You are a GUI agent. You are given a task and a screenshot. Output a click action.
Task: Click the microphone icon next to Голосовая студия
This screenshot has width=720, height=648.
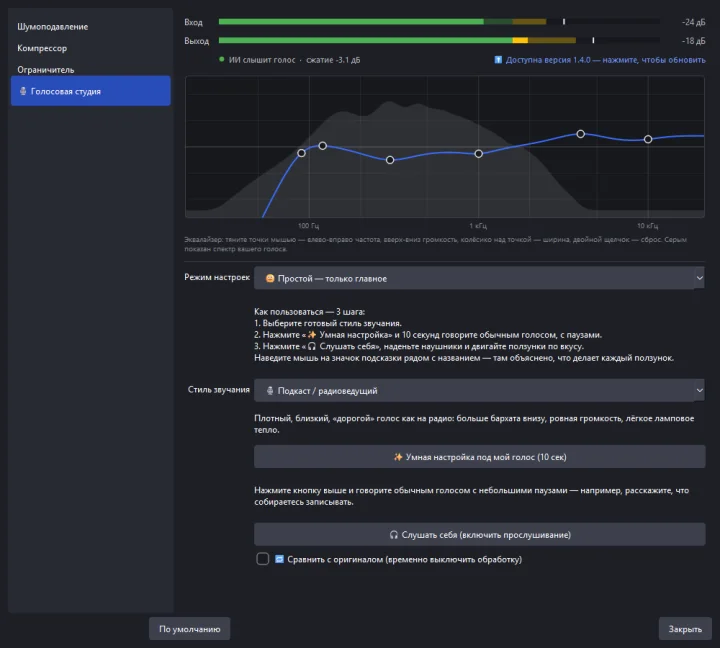click(23, 91)
